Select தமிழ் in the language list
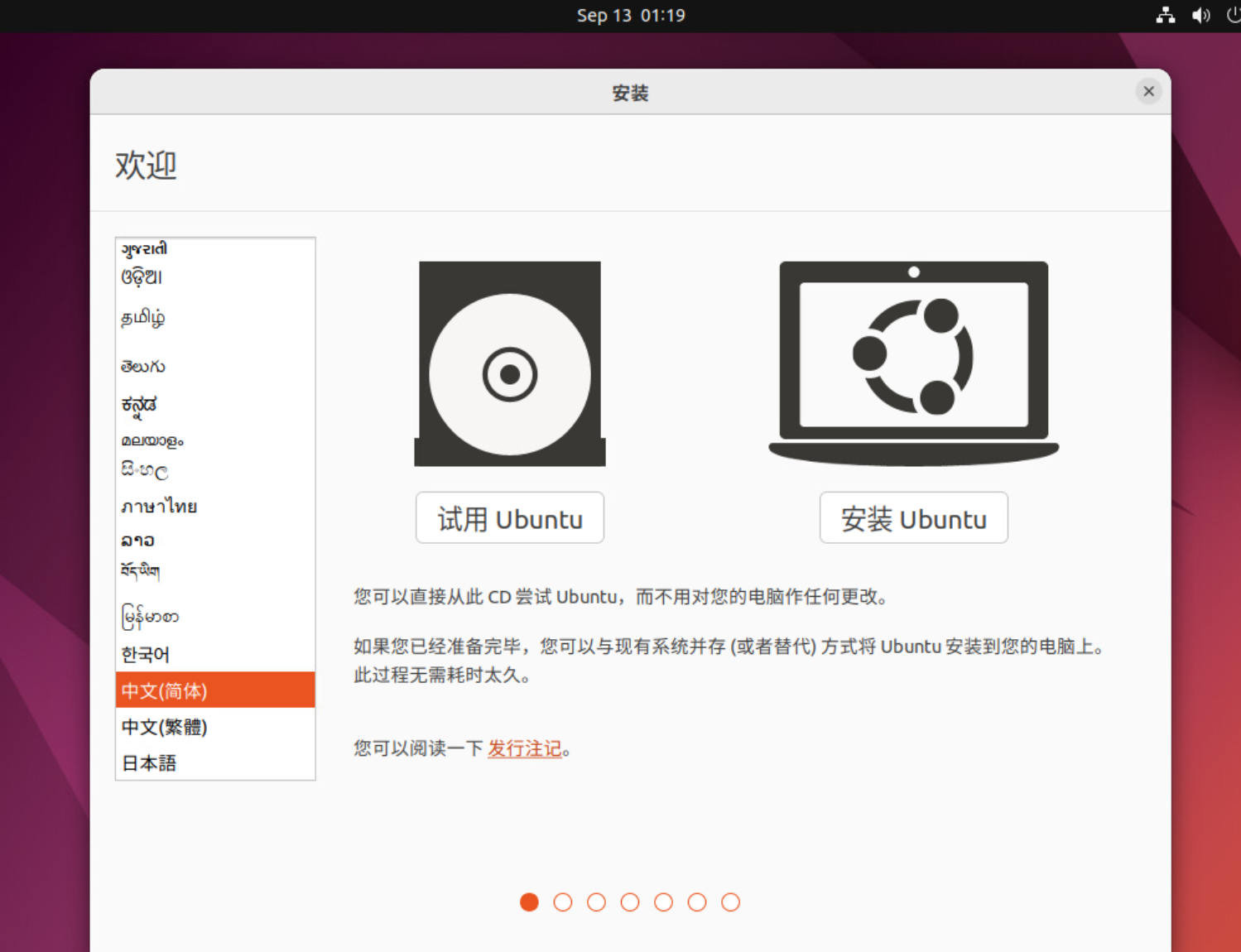Screen dimensions: 1241x952 click(215, 318)
